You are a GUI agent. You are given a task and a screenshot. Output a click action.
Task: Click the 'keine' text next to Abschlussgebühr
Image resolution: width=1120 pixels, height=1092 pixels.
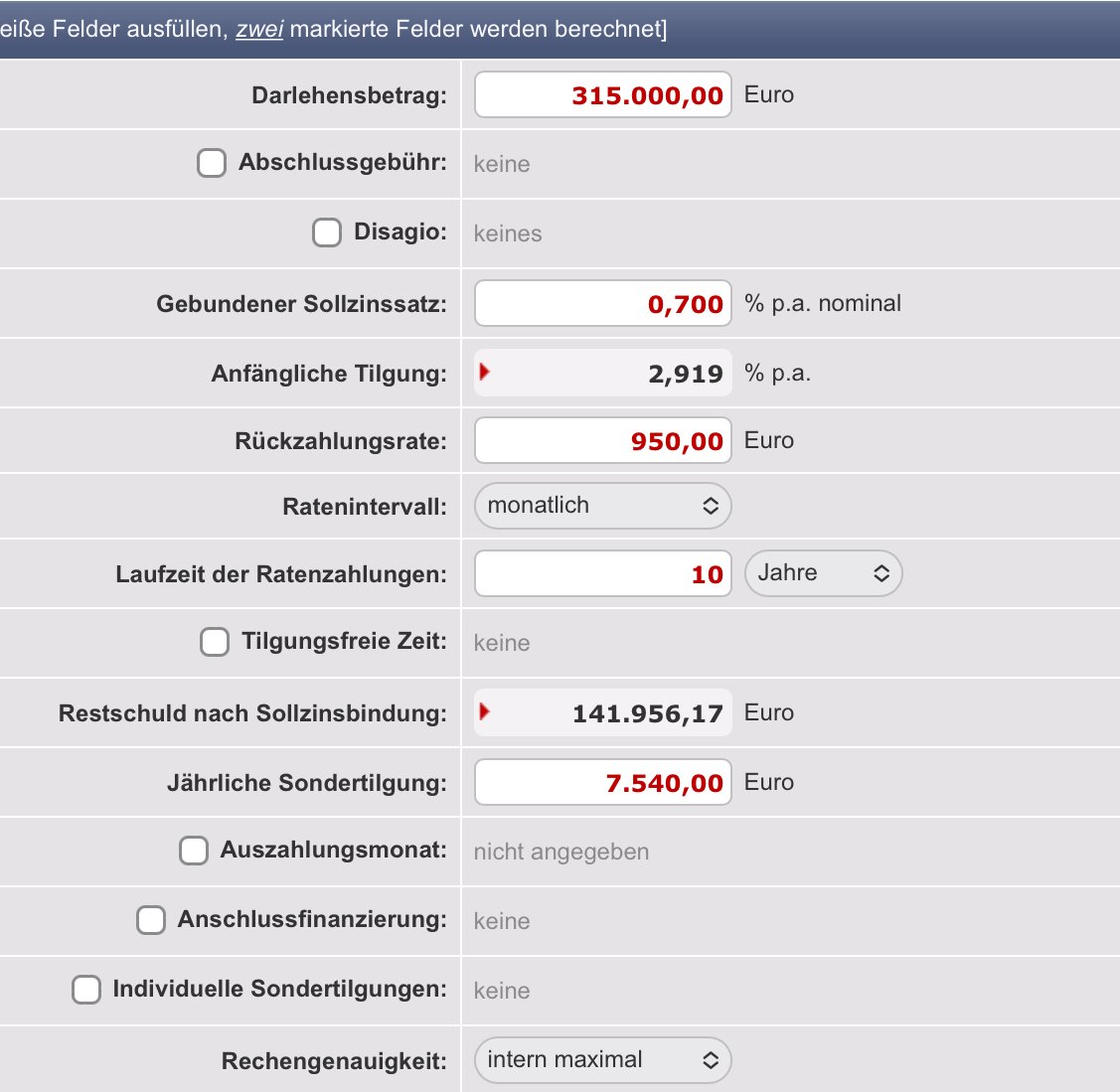502,164
